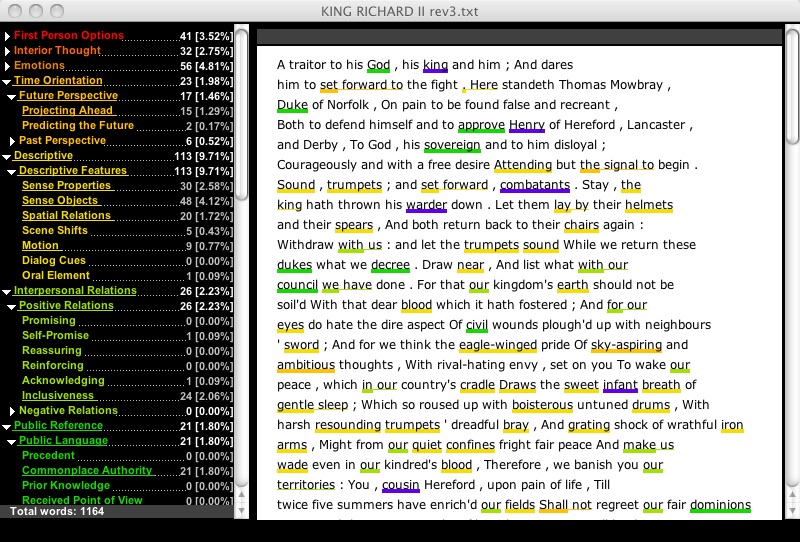Click the Time Orientation label
The width and height of the screenshot is (800, 542).
(x=58, y=80)
